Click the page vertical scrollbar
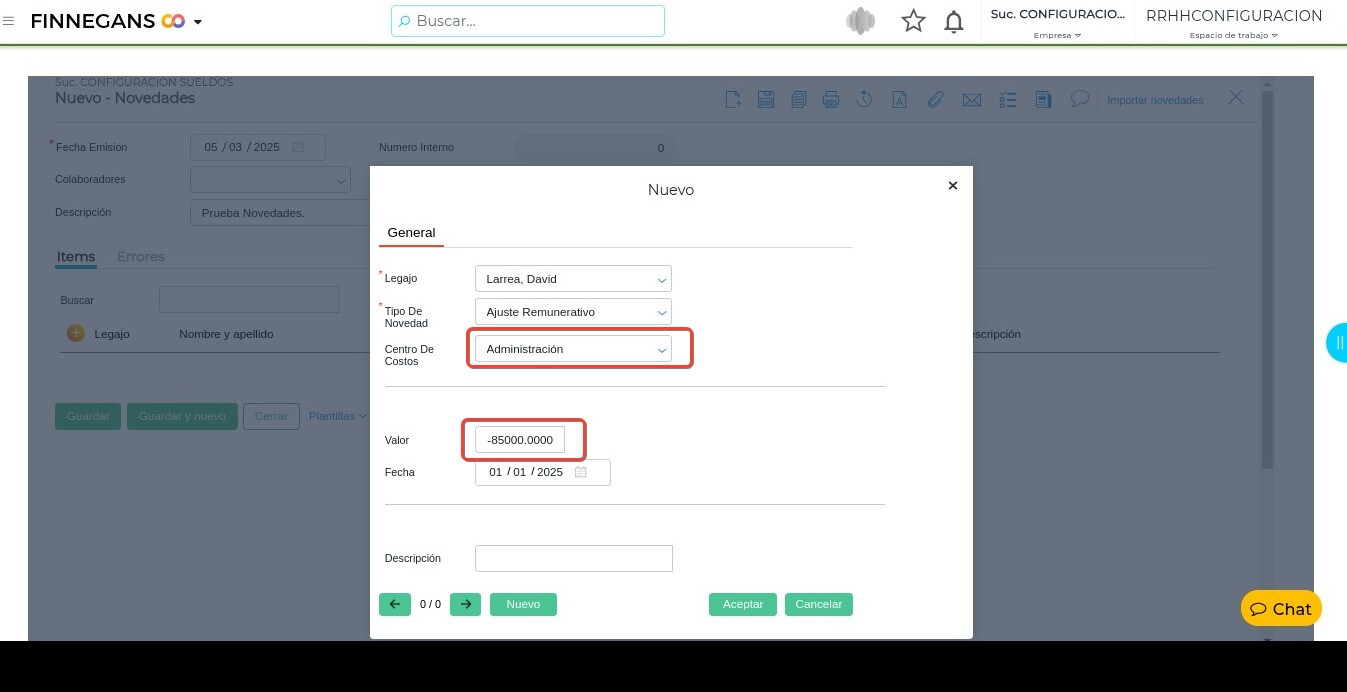Image resolution: width=1347 pixels, height=692 pixels. [1268, 280]
